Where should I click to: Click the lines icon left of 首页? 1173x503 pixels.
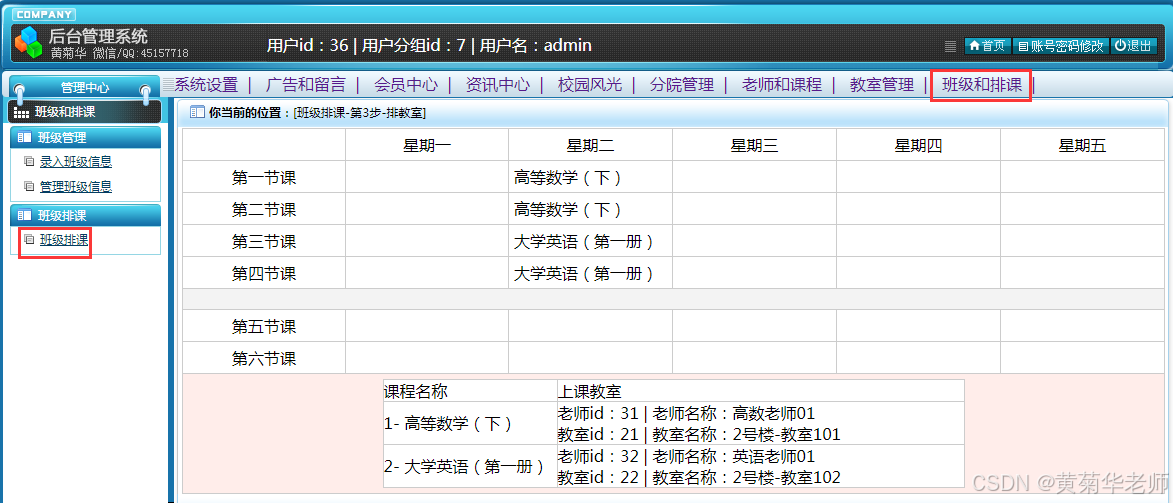point(950,46)
